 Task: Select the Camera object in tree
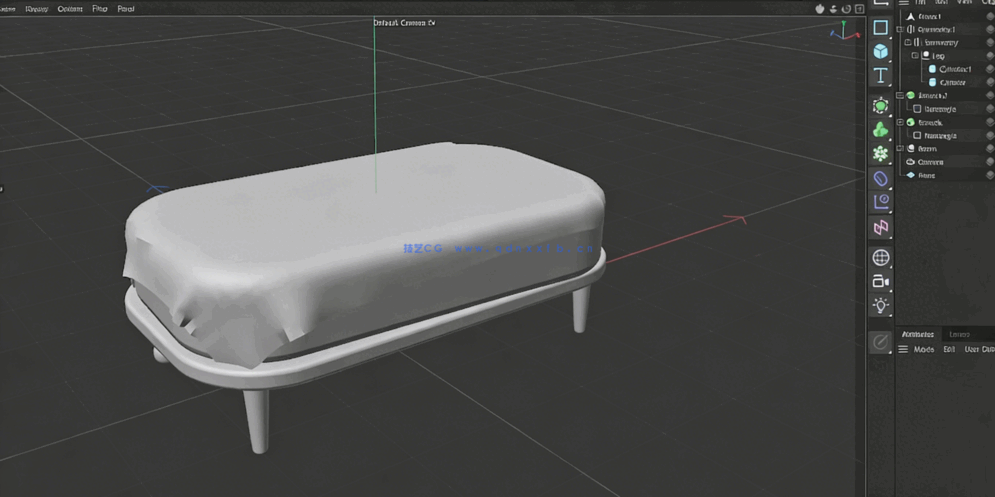(x=930, y=162)
